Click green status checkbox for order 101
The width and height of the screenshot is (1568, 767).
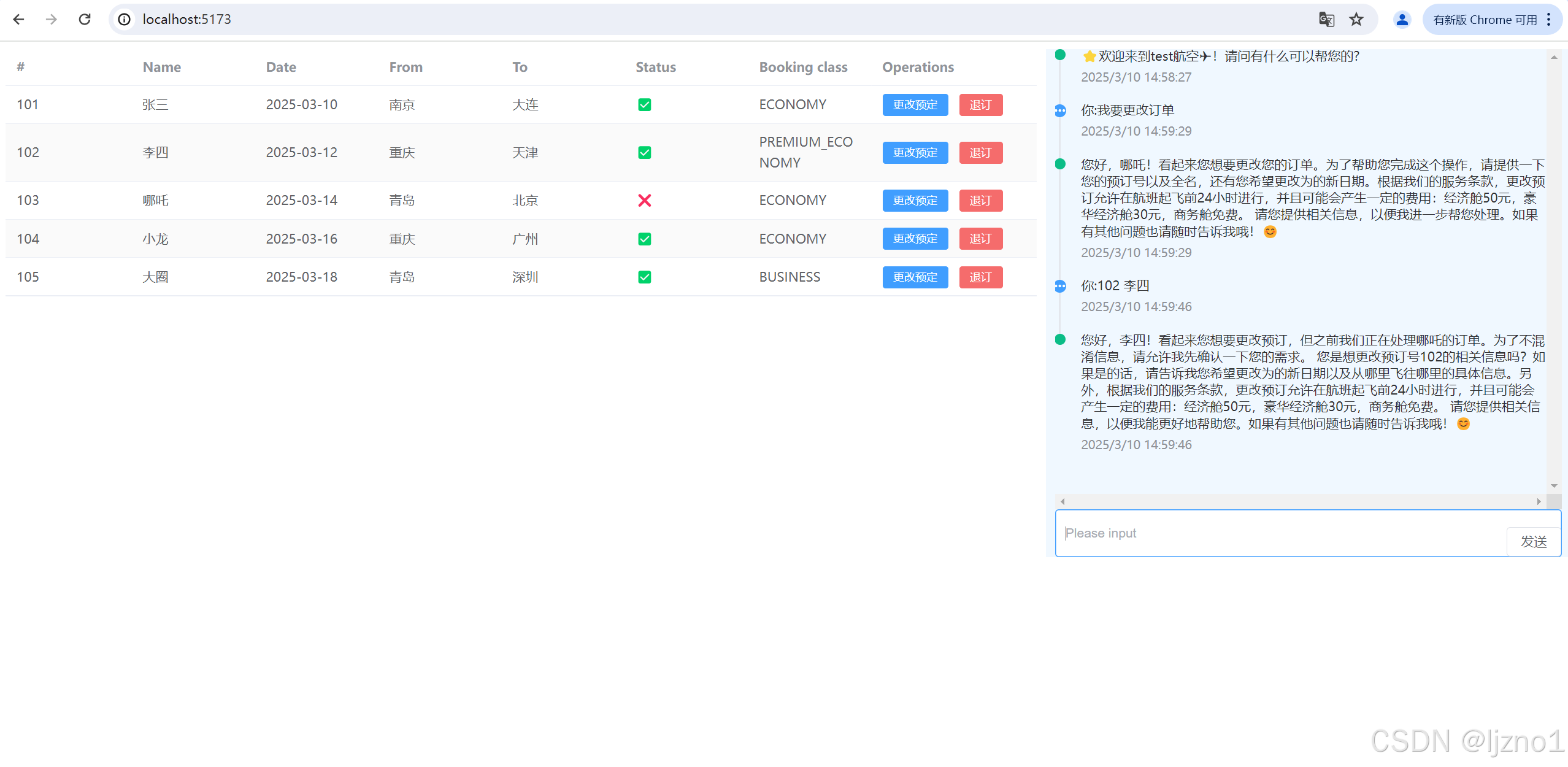(x=644, y=105)
